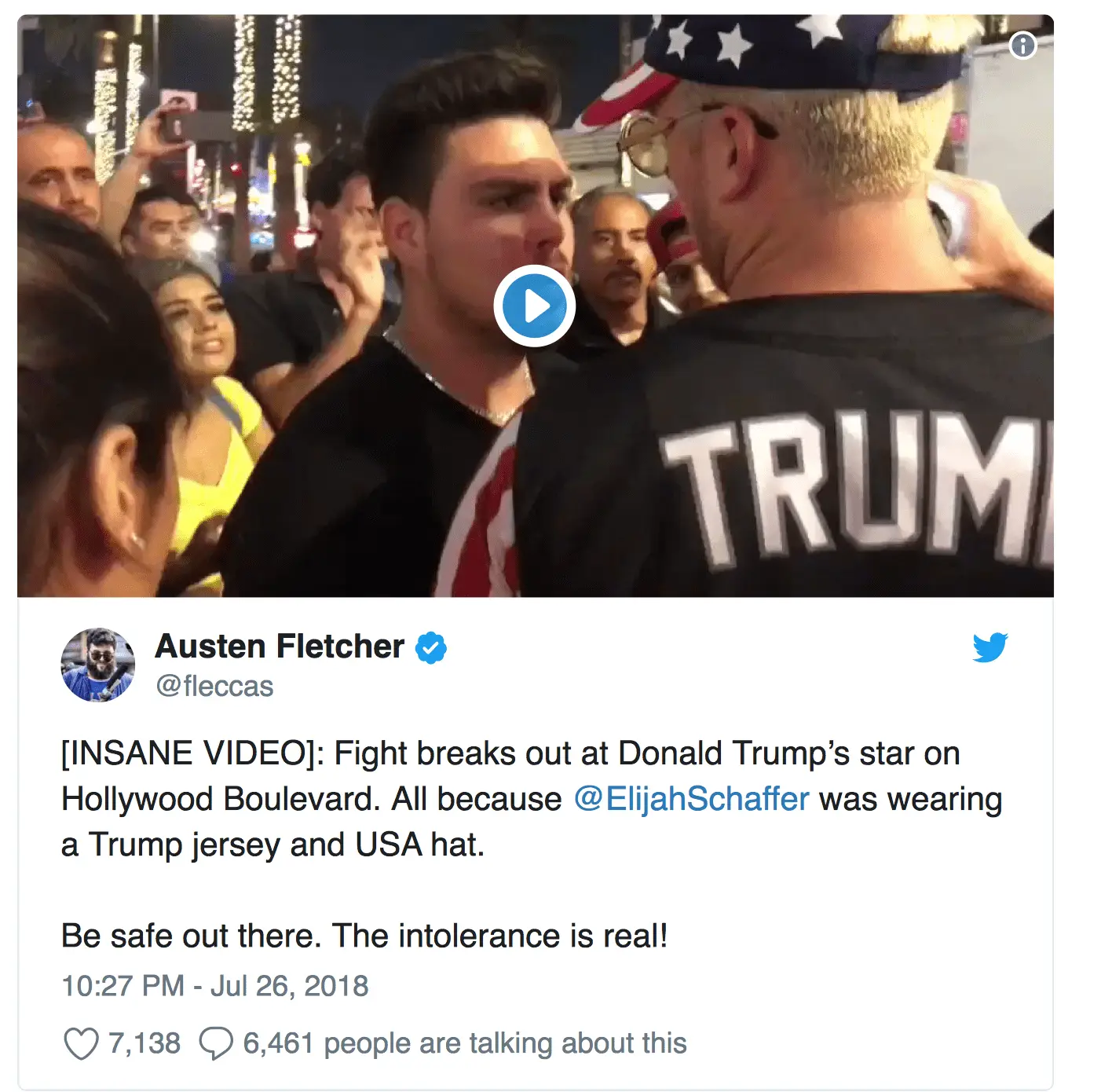Click the 7,138 likes count

144,1043
